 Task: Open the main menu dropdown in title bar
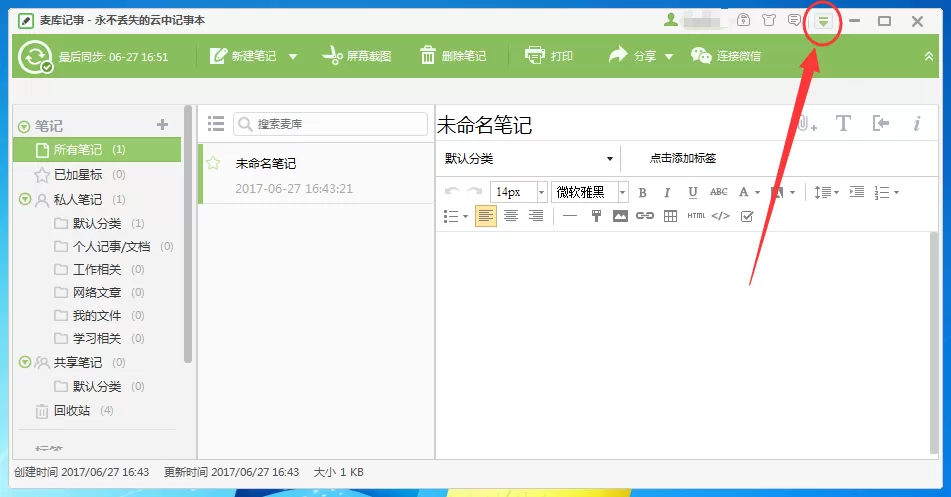[x=823, y=21]
